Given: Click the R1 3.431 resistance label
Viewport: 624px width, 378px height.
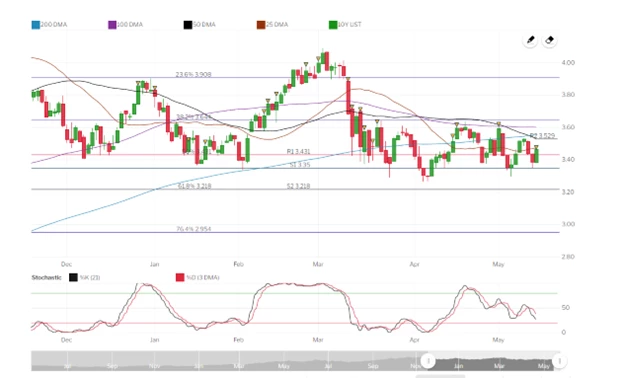Looking at the screenshot, I should point(298,152).
